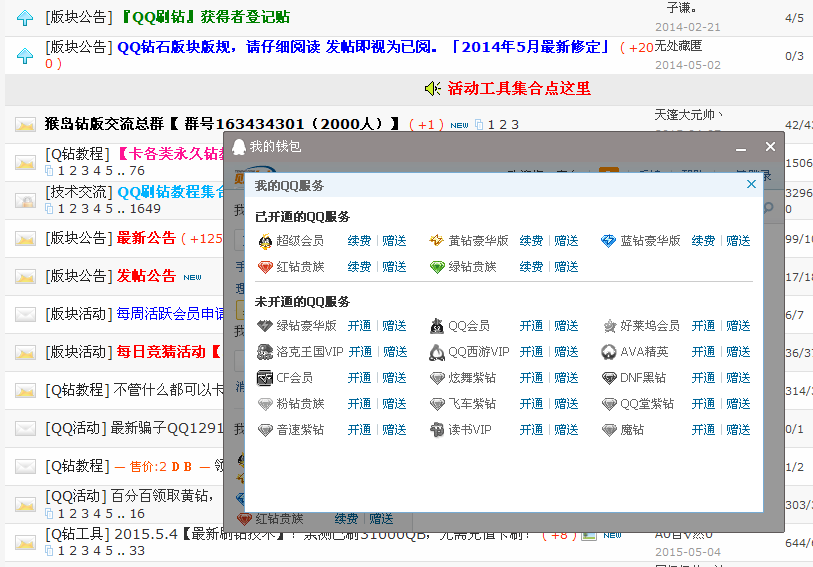Open the QQ钻石版块版规 announcement thread
Image resolution: width=813 pixels, height=567 pixels.
363,47
